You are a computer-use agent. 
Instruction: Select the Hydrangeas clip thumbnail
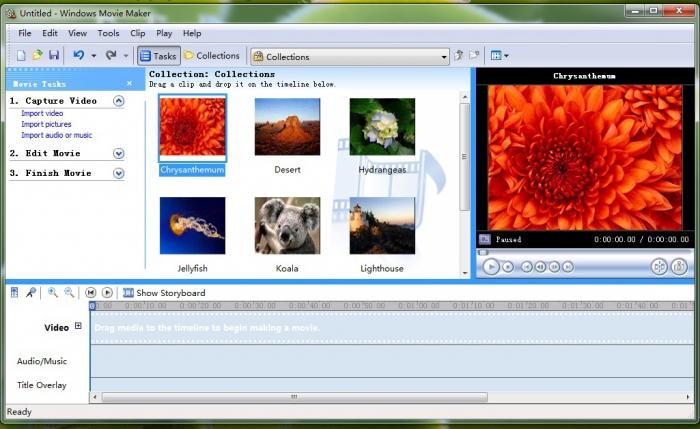point(382,127)
